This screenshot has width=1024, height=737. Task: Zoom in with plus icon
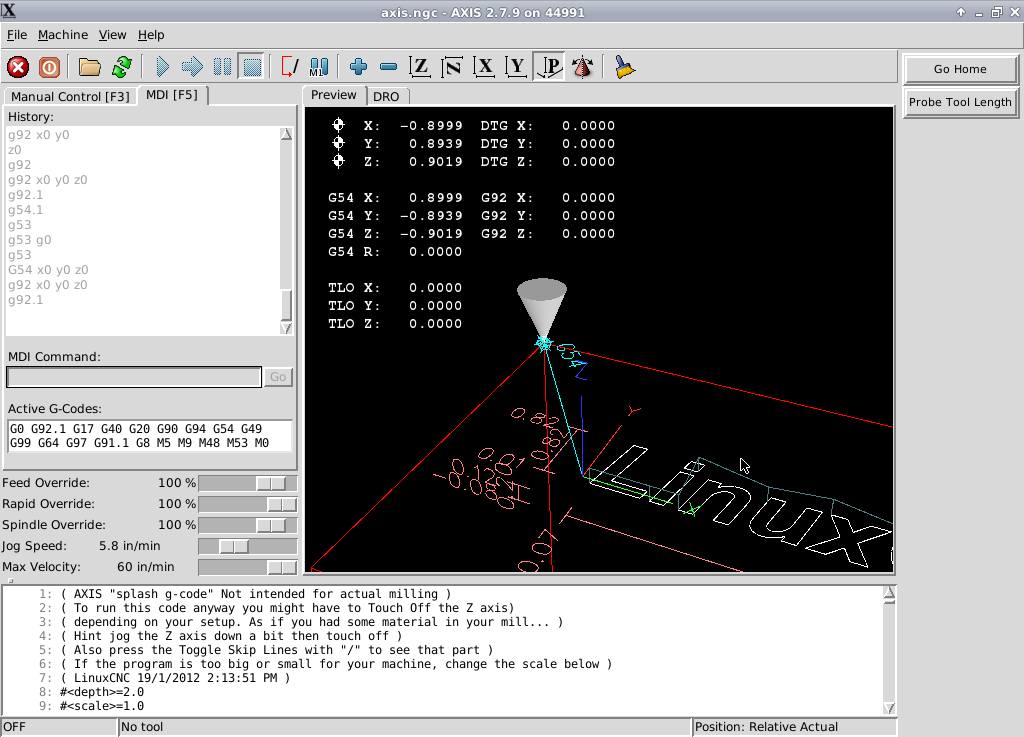click(x=359, y=67)
